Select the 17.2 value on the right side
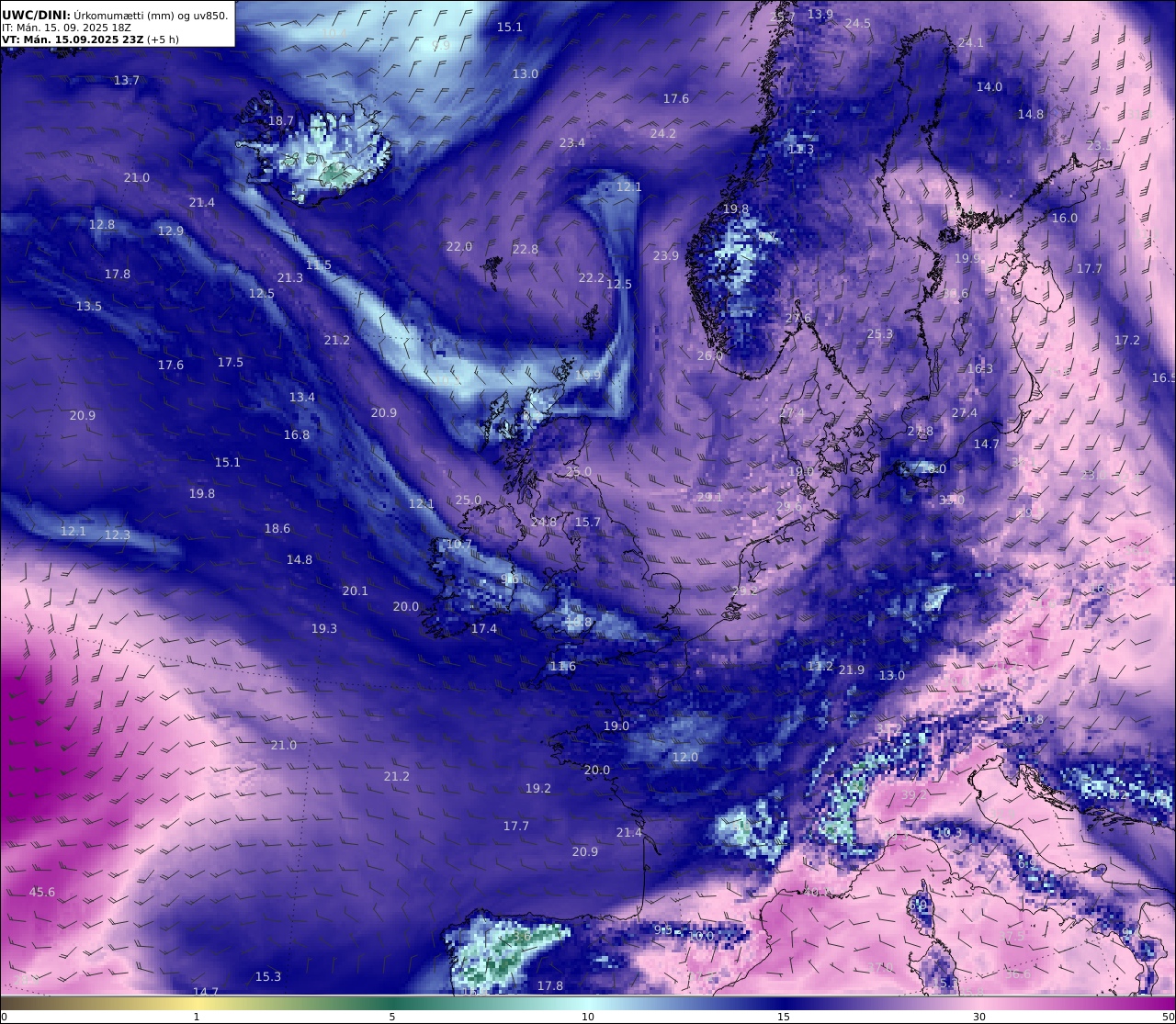The width and height of the screenshot is (1176, 1024). (1127, 340)
